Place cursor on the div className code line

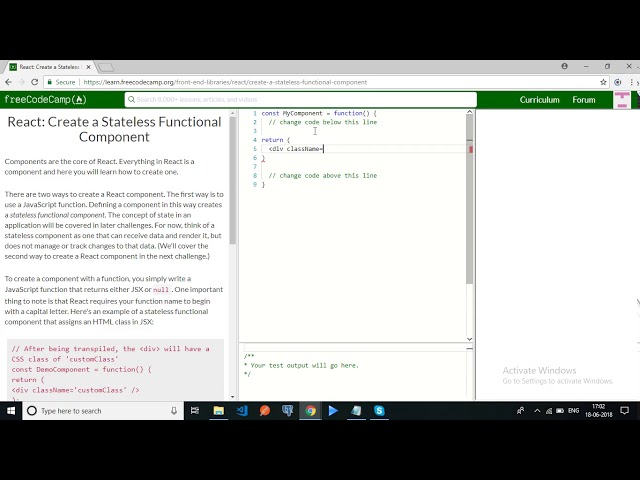tap(296, 149)
